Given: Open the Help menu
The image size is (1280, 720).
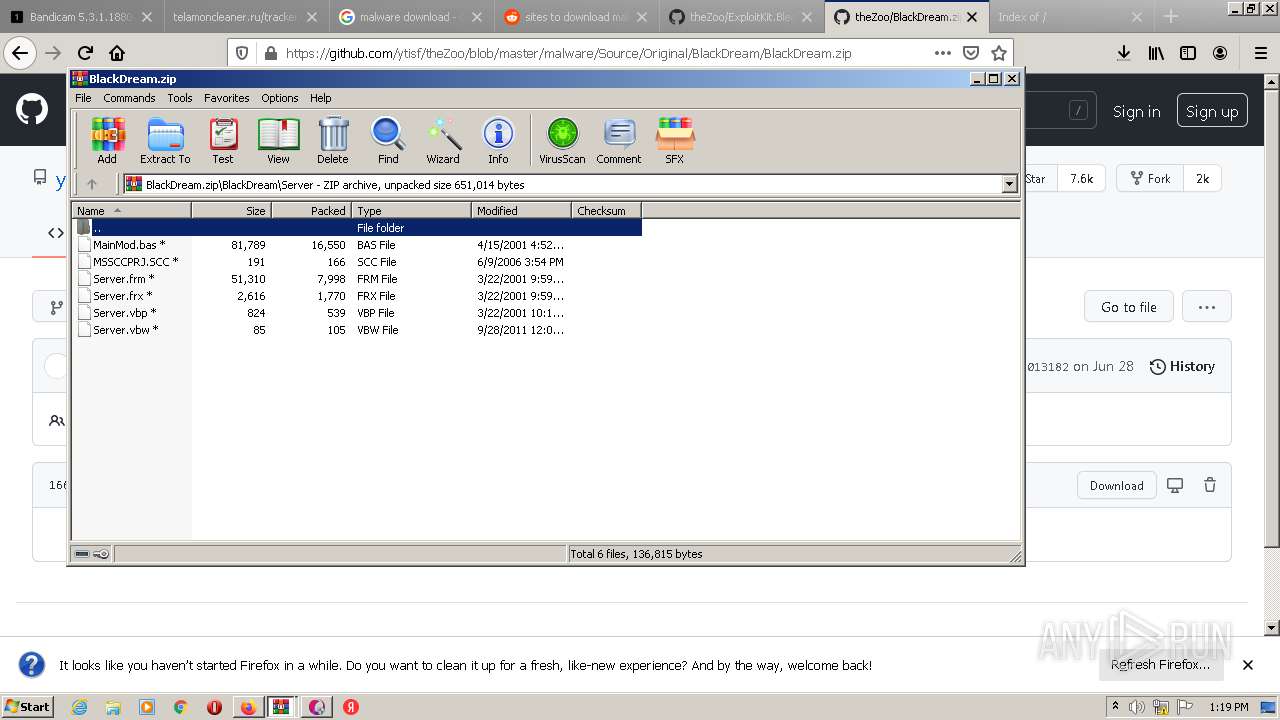Looking at the screenshot, I should [320, 98].
